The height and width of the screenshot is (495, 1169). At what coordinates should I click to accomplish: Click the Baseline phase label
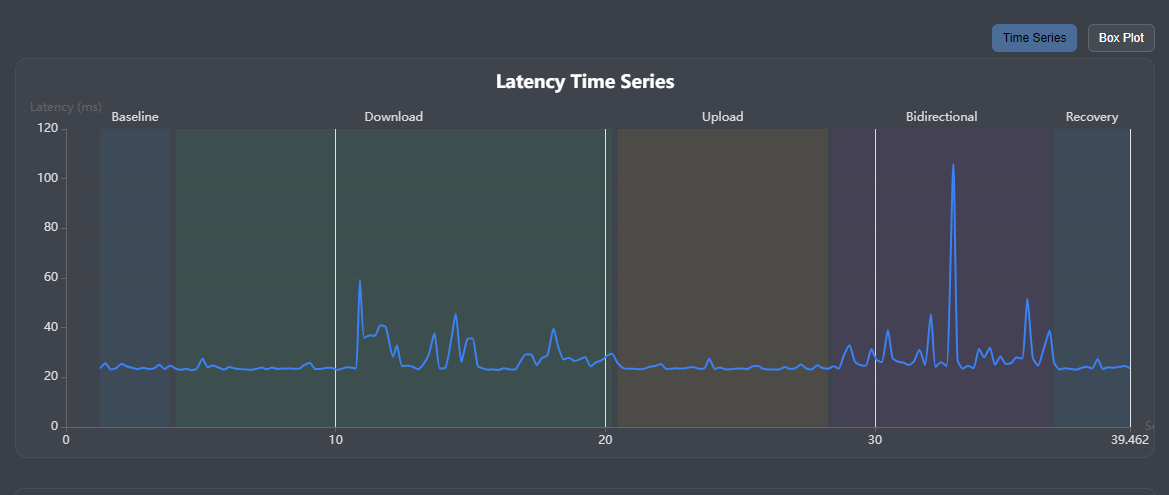coord(135,116)
